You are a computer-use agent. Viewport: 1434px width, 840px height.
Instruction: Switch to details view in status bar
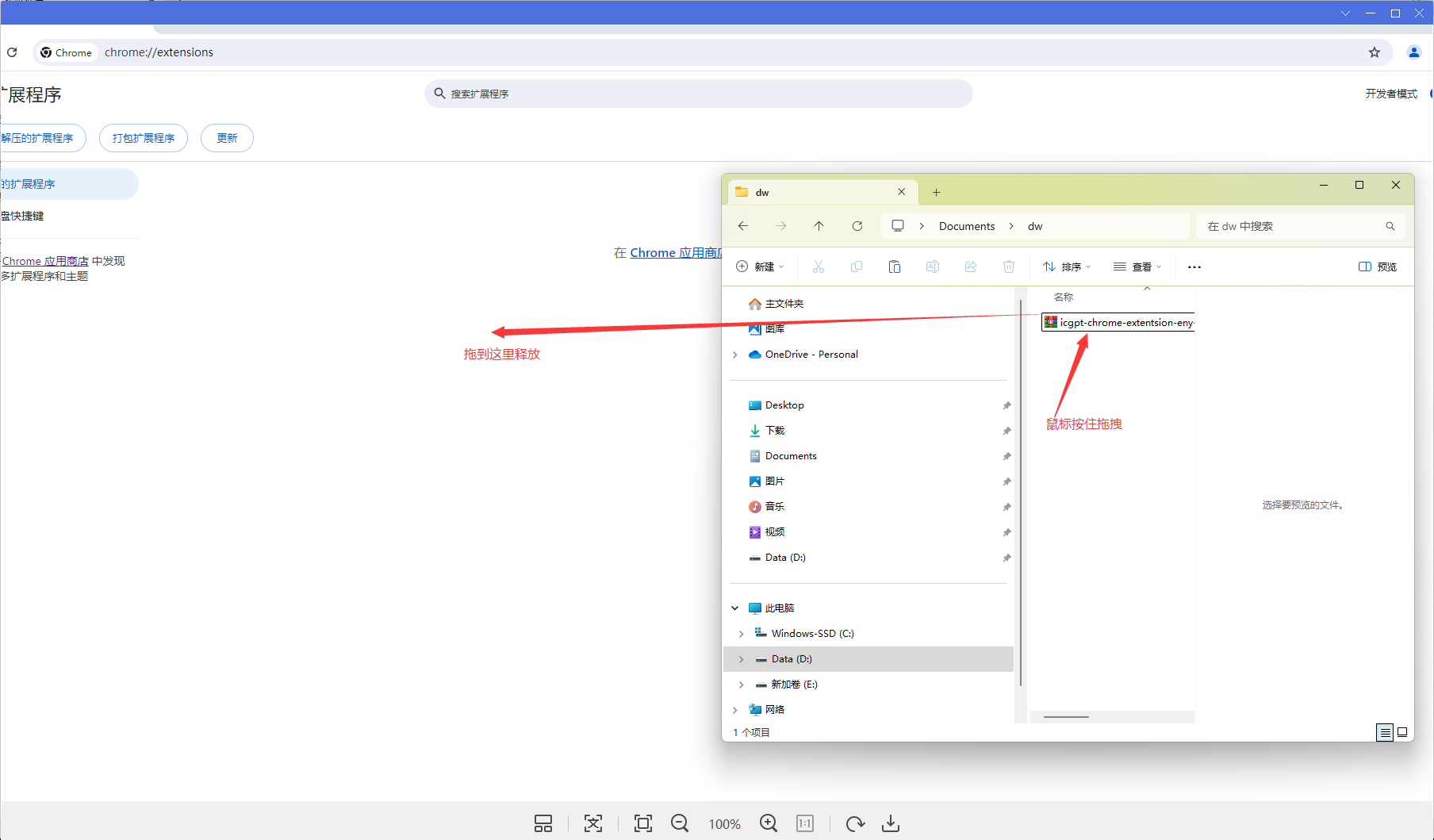(x=1385, y=732)
